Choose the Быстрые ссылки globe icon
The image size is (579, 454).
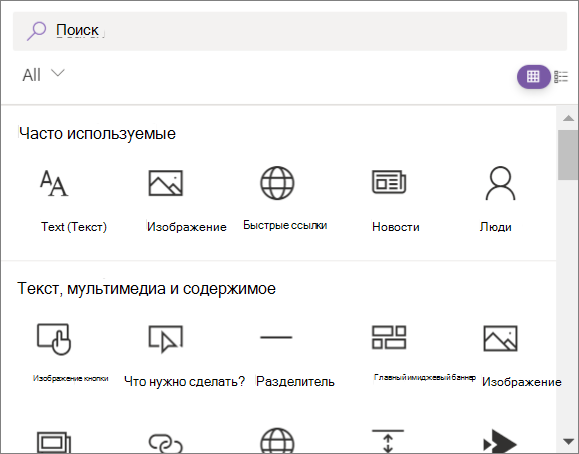[x=277, y=183]
